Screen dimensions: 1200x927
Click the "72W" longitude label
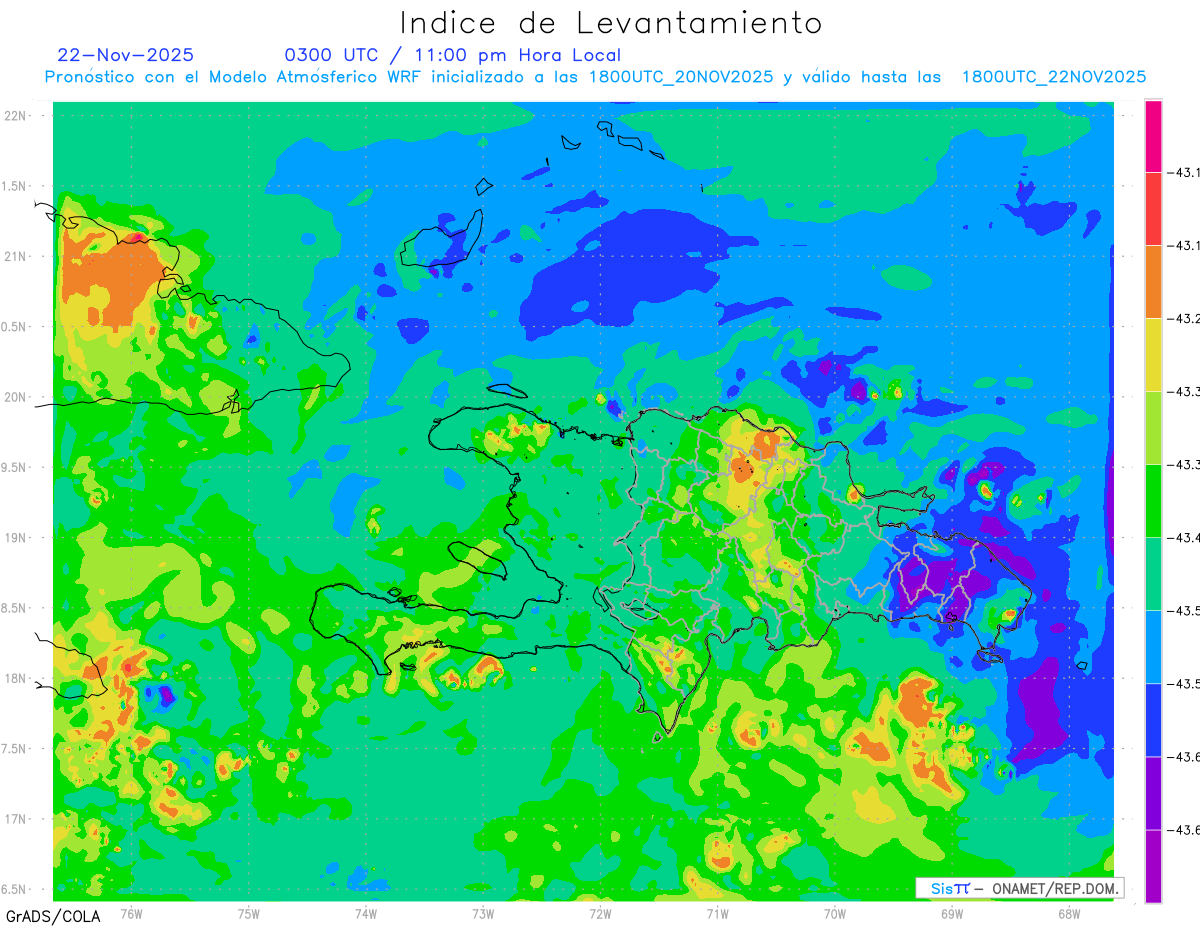[x=600, y=914]
